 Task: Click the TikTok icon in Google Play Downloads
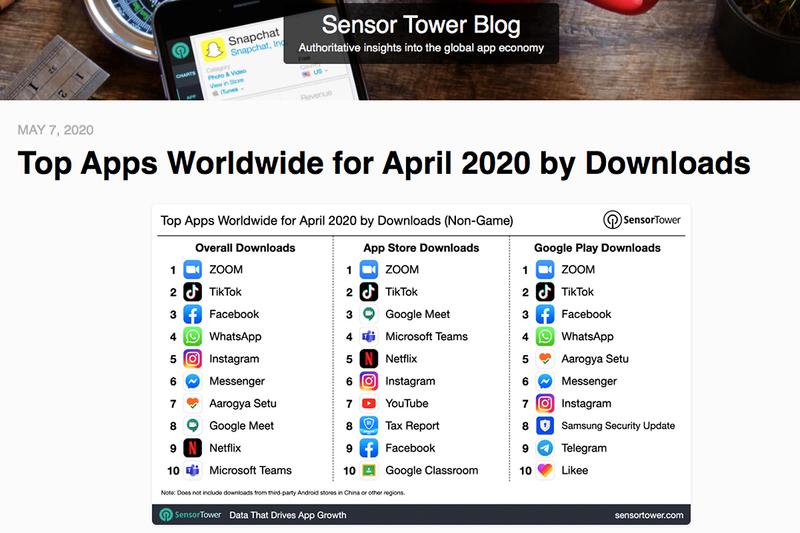pos(545,292)
